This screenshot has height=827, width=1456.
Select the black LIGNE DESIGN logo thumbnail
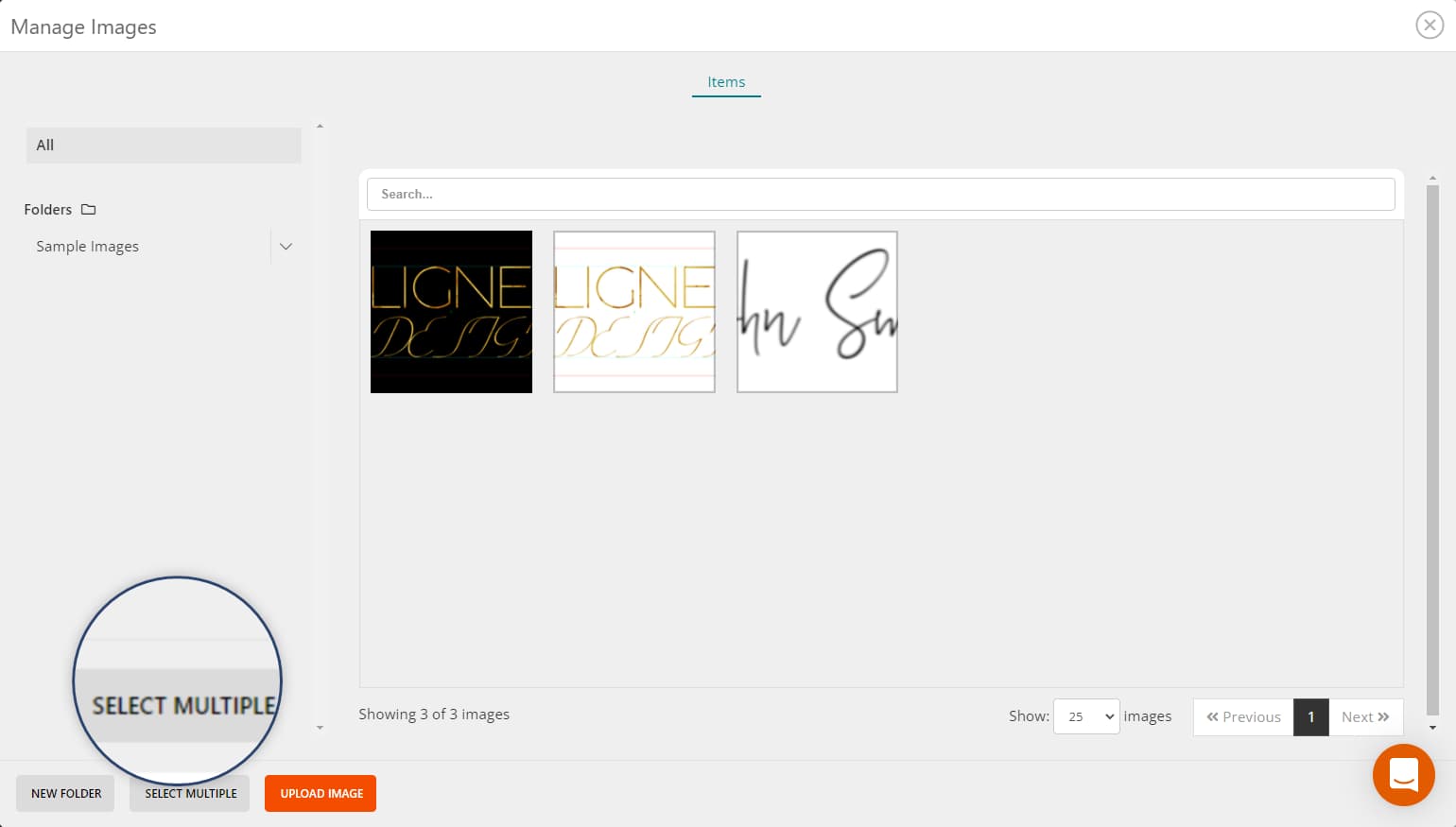point(451,312)
